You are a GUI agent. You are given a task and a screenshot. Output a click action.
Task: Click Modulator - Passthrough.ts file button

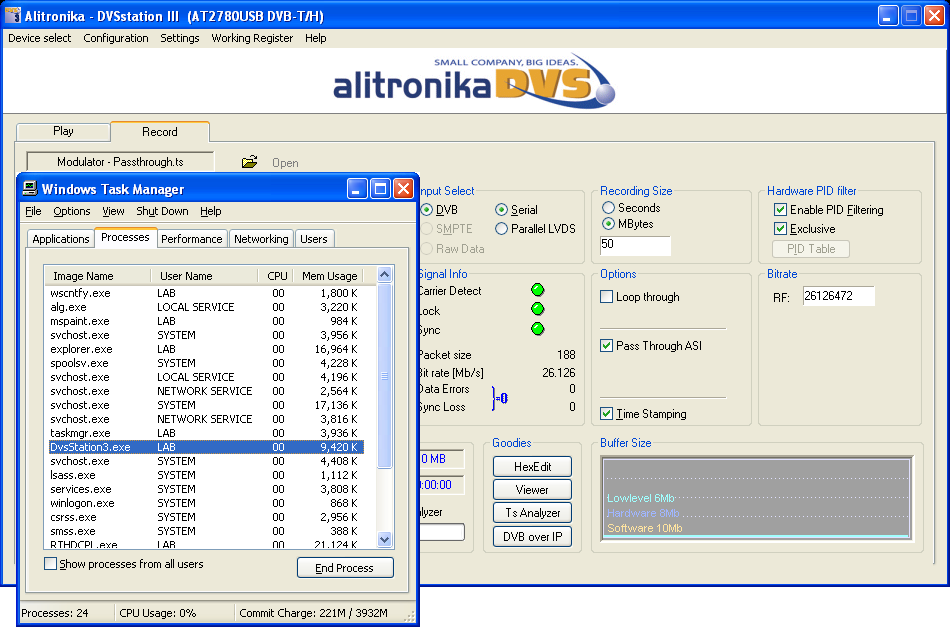tap(120, 162)
